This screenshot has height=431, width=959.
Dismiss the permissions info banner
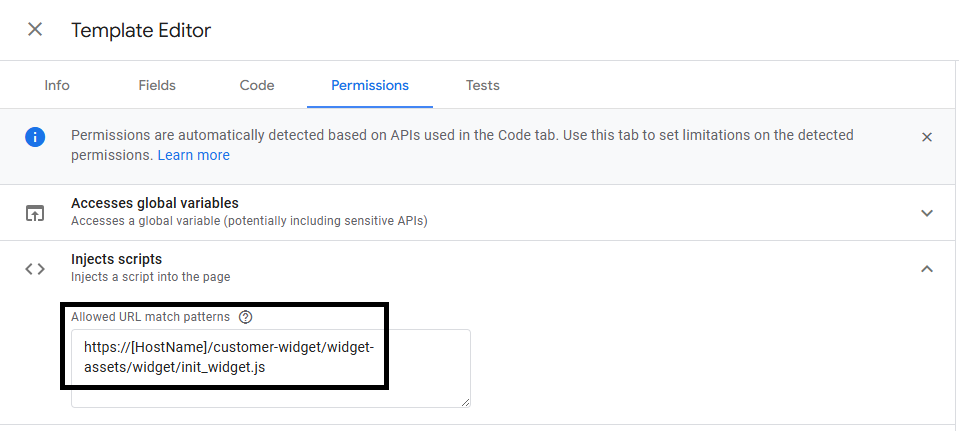click(x=927, y=137)
